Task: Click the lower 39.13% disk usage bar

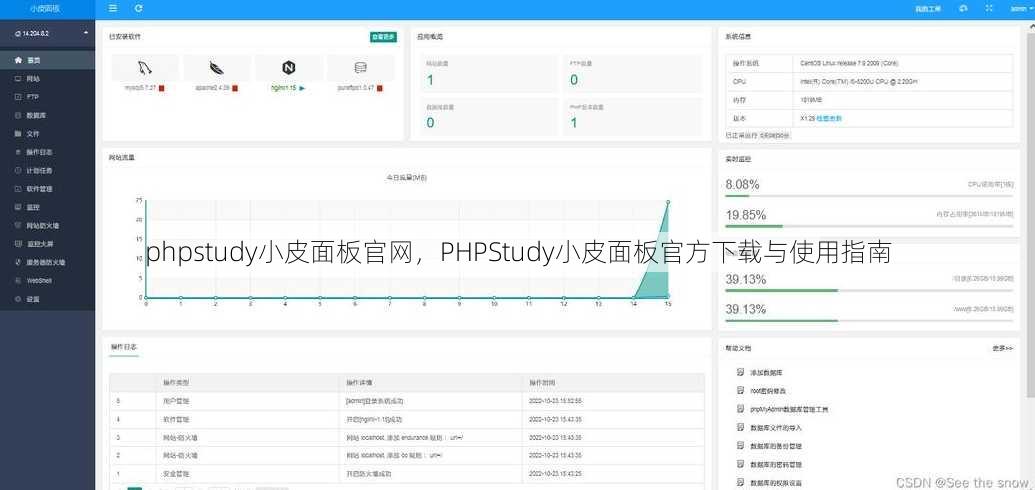Action: [869, 321]
